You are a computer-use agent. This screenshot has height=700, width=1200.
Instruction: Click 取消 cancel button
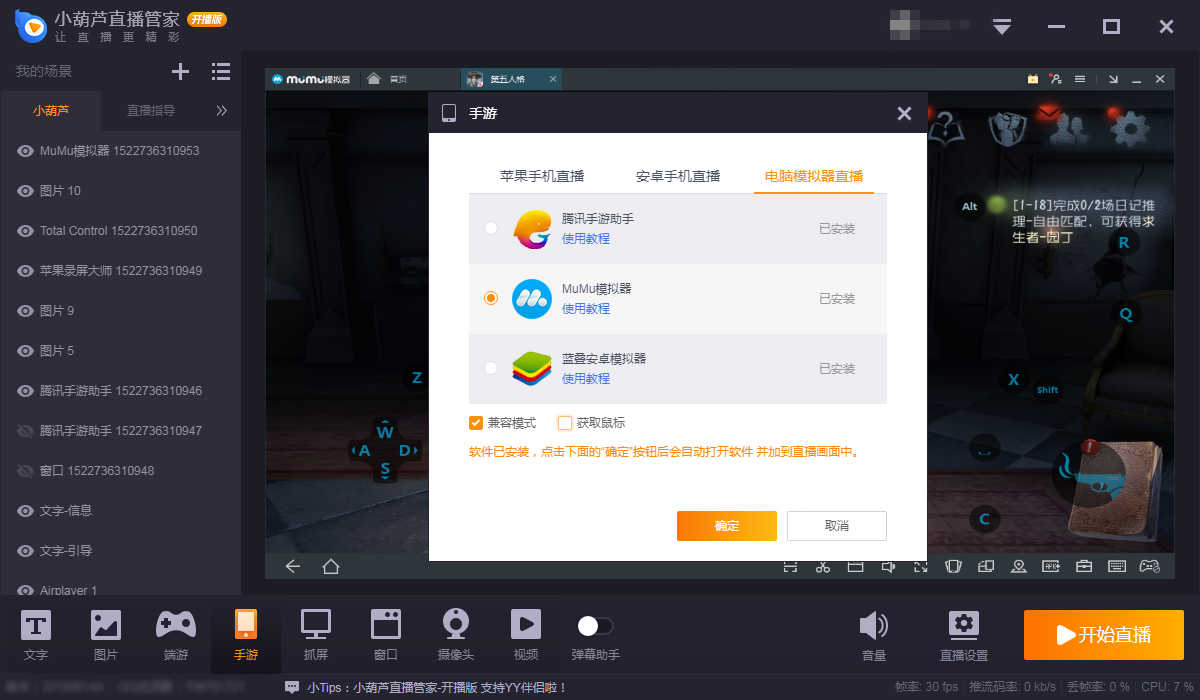[x=837, y=526]
